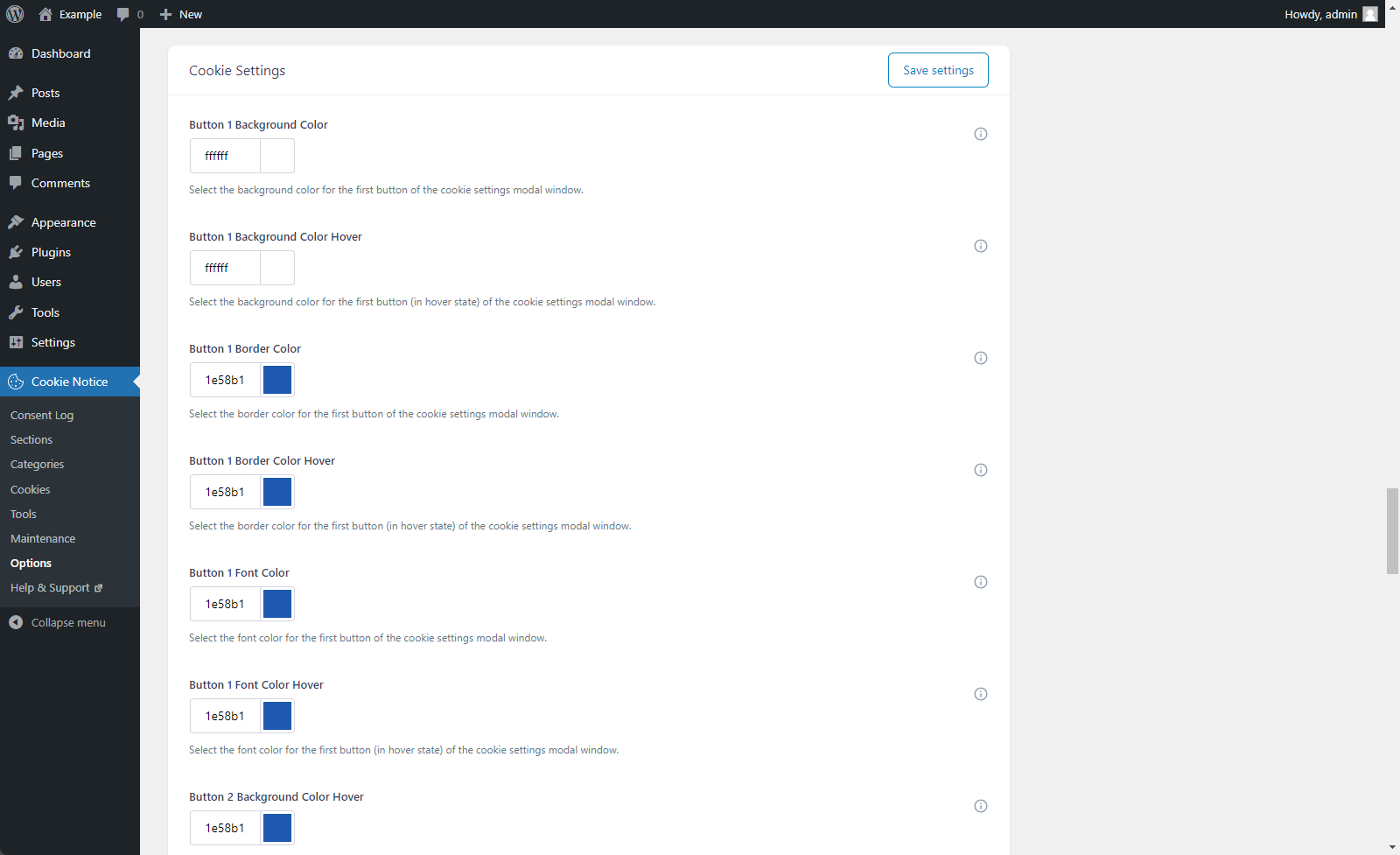The height and width of the screenshot is (855, 1400).
Task: Click the WordPress logo icon
Action: coord(15,14)
